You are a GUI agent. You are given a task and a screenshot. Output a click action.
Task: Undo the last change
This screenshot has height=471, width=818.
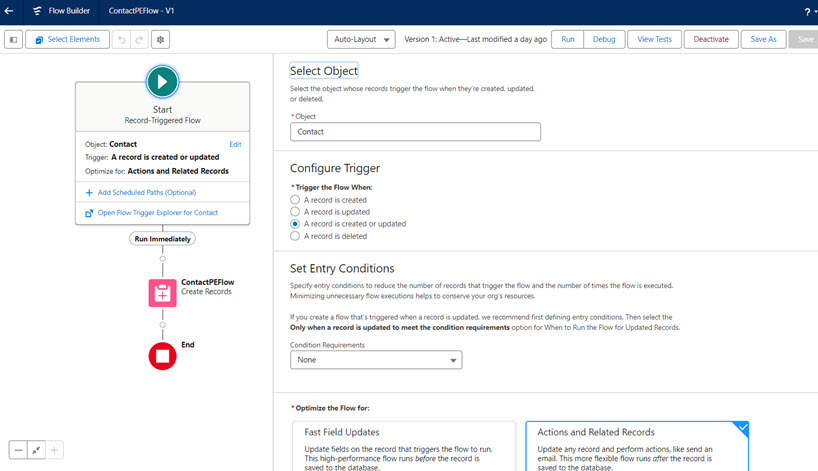(x=122, y=39)
